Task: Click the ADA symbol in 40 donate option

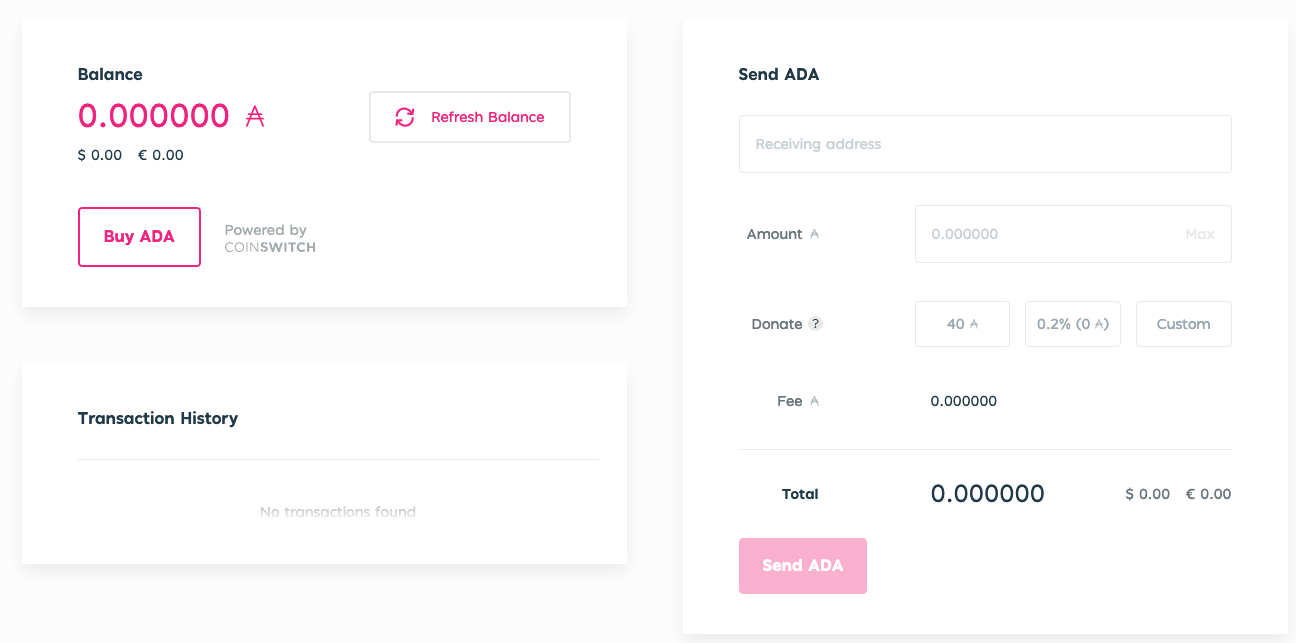Action: (974, 324)
